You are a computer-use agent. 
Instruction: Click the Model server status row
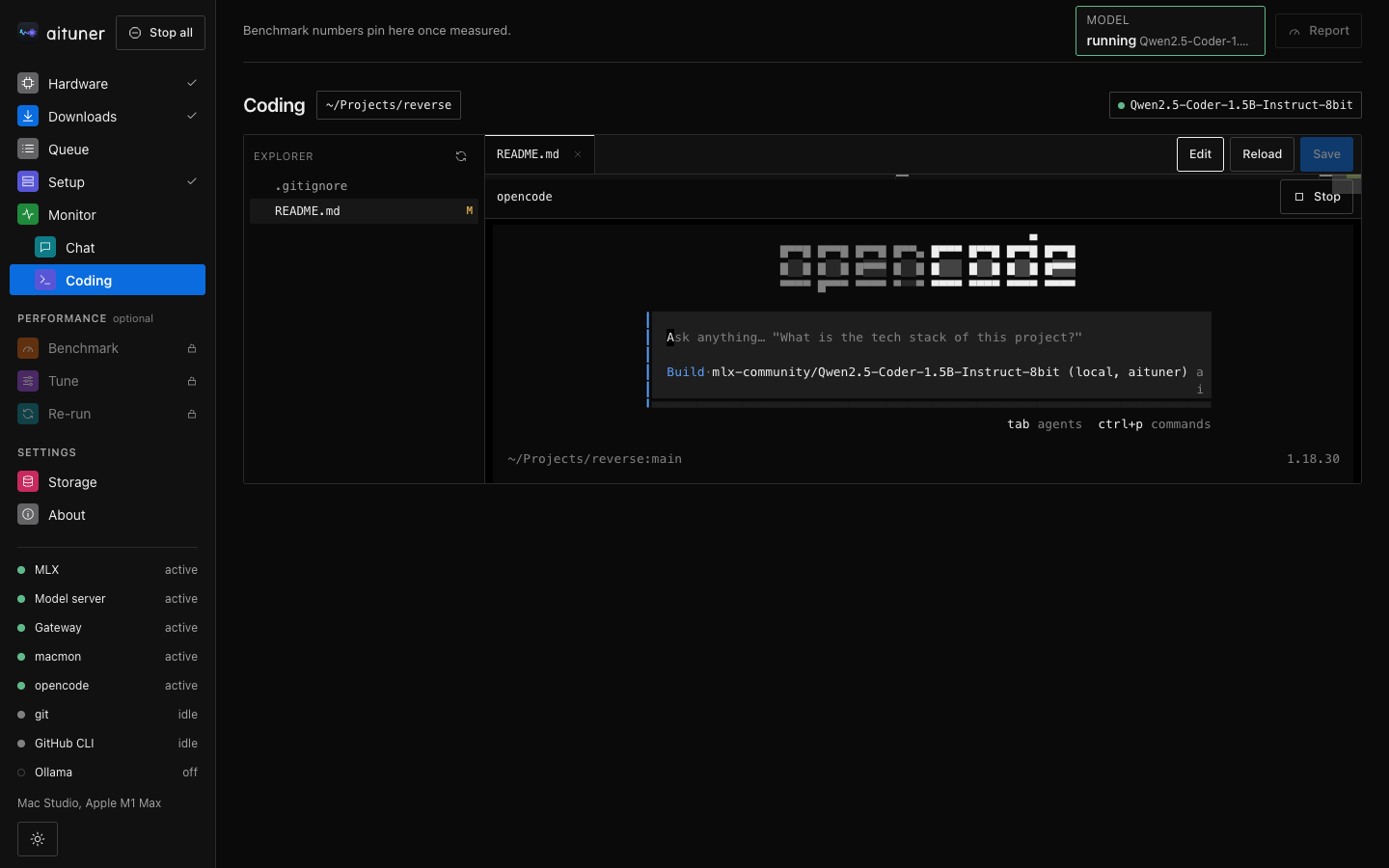click(x=107, y=599)
